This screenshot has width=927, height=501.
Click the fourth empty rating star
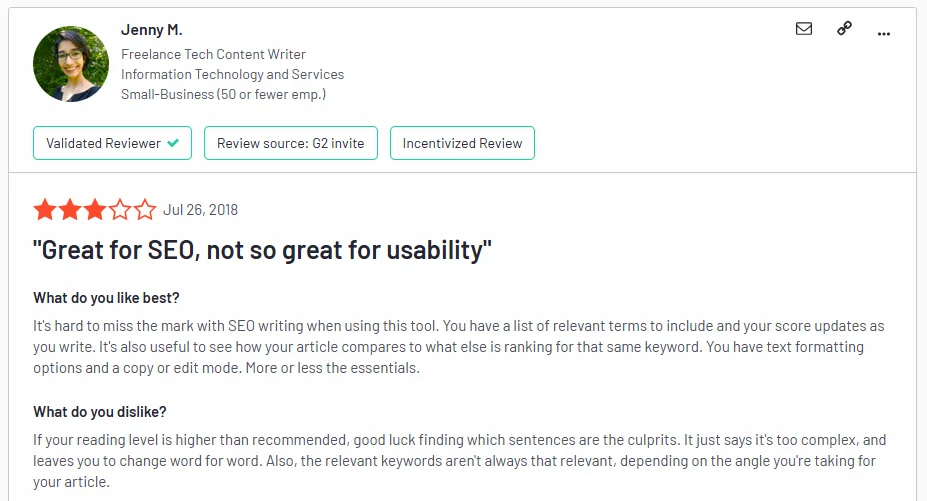[120, 210]
